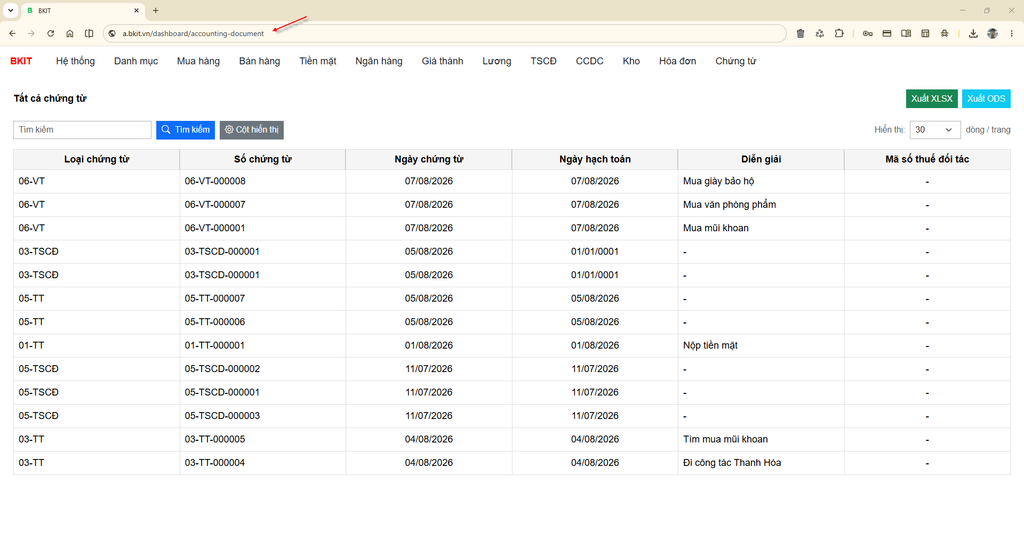Select document number 06-VT-000008
Image resolution: width=1024 pixels, height=550 pixels.
(215, 181)
